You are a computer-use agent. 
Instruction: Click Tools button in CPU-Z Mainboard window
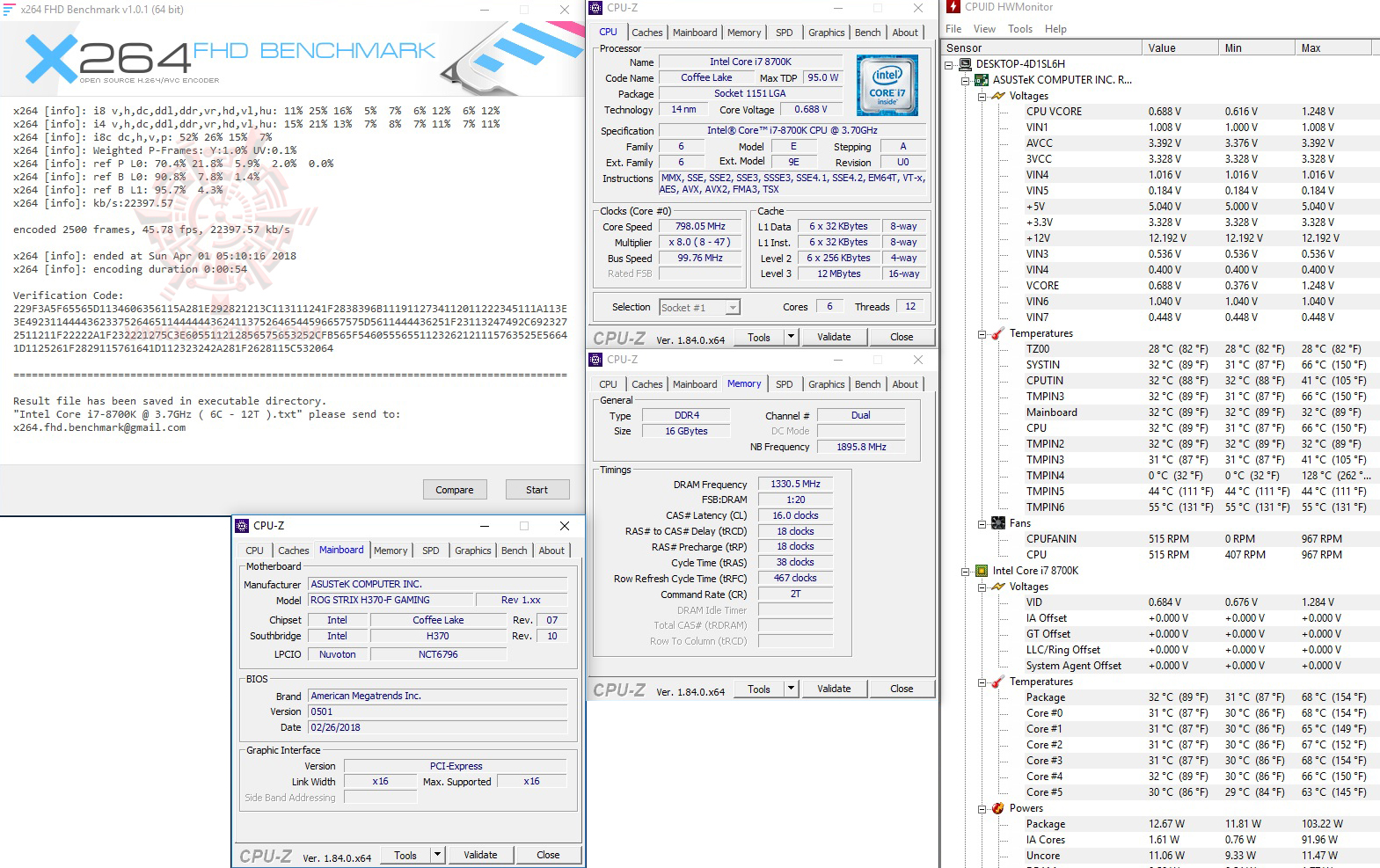click(x=405, y=855)
